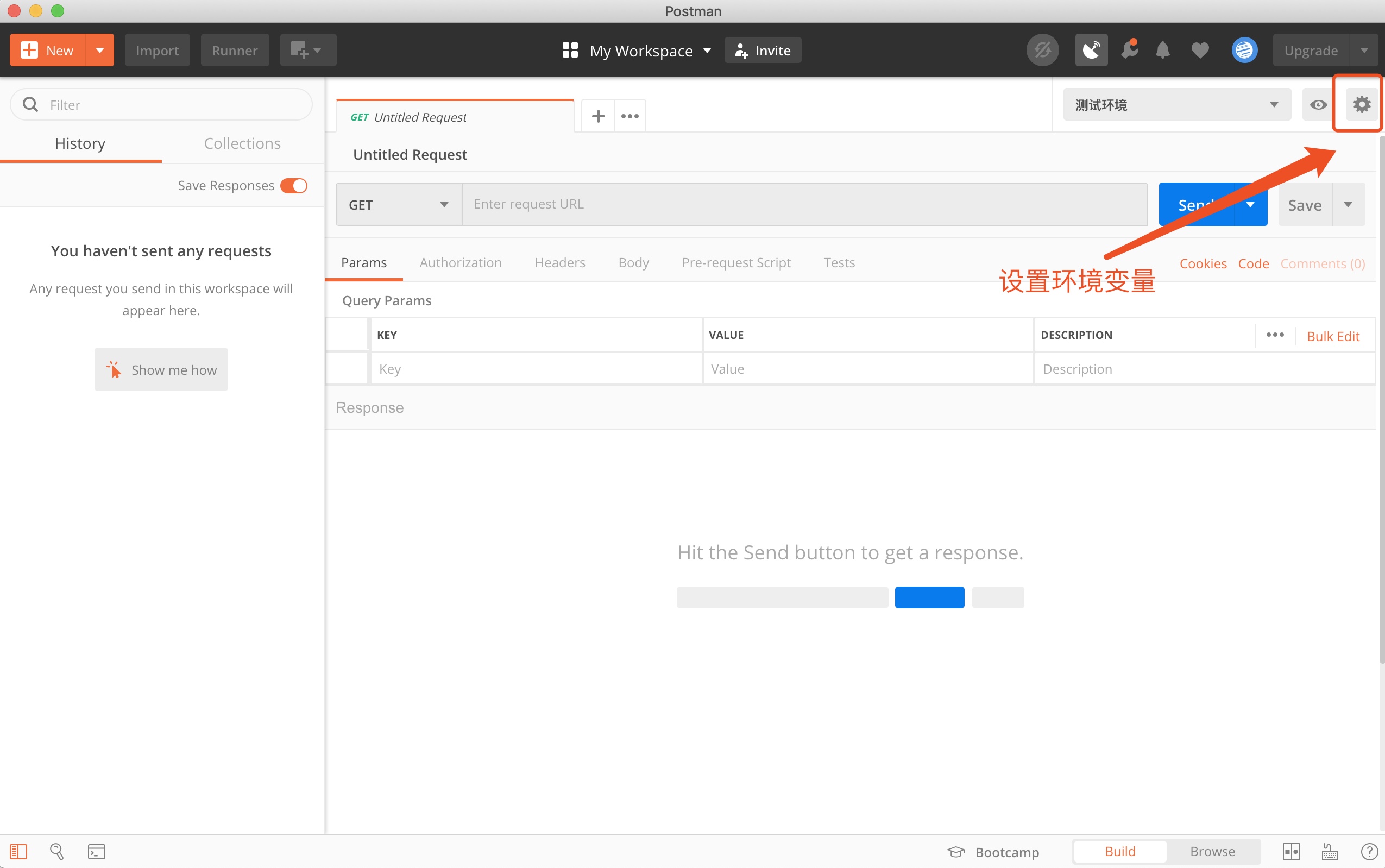Click the workspace grid icon

pos(570,50)
